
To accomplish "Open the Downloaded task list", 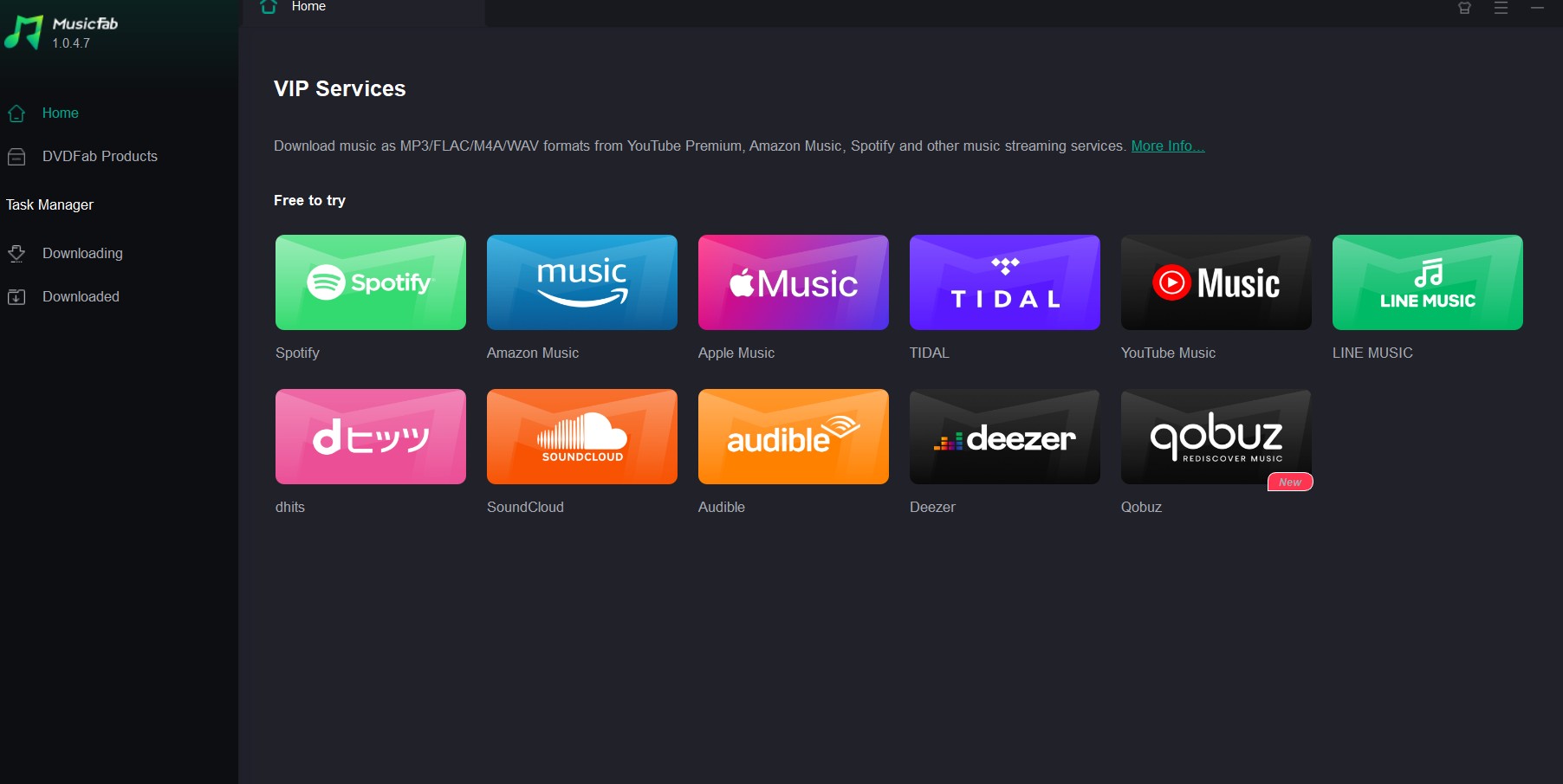I will pyautogui.click(x=81, y=297).
